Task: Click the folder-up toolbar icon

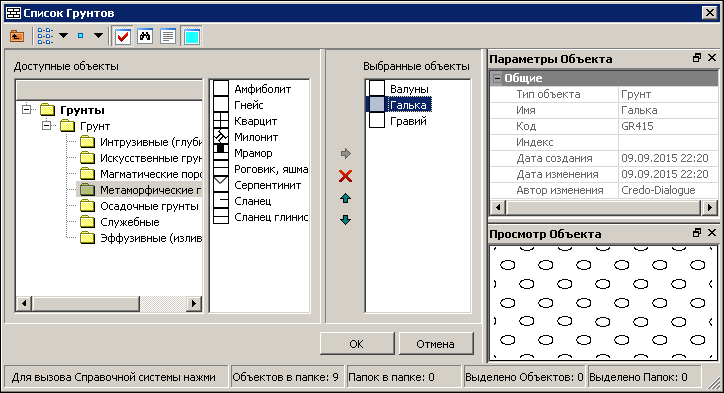Action: 17,36
